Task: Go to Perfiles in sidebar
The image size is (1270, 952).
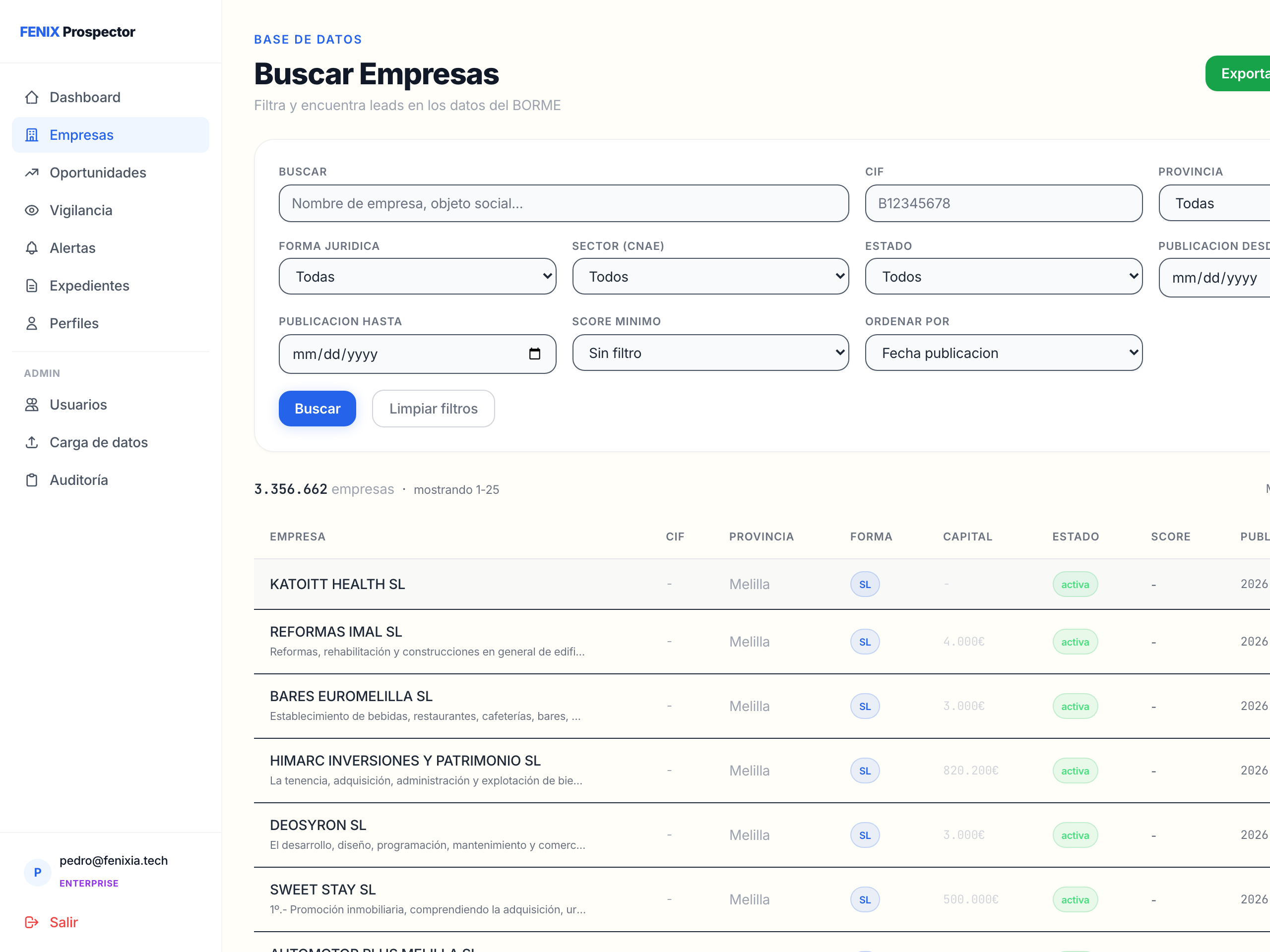Action: [74, 324]
